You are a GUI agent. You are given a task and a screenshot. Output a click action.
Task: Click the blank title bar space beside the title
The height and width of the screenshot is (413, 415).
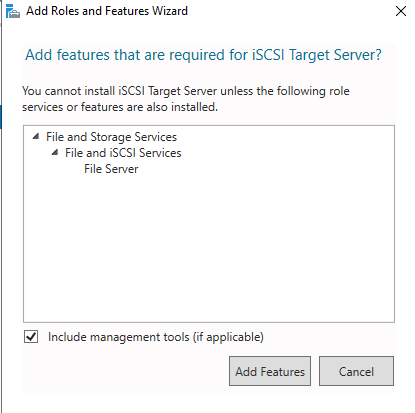pyautogui.click(x=290, y=11)
